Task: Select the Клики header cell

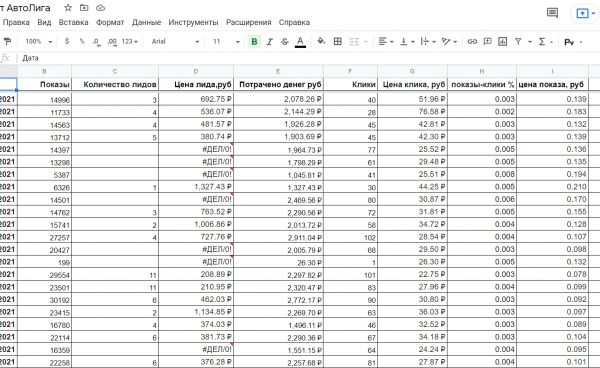Action: point(351,85)
